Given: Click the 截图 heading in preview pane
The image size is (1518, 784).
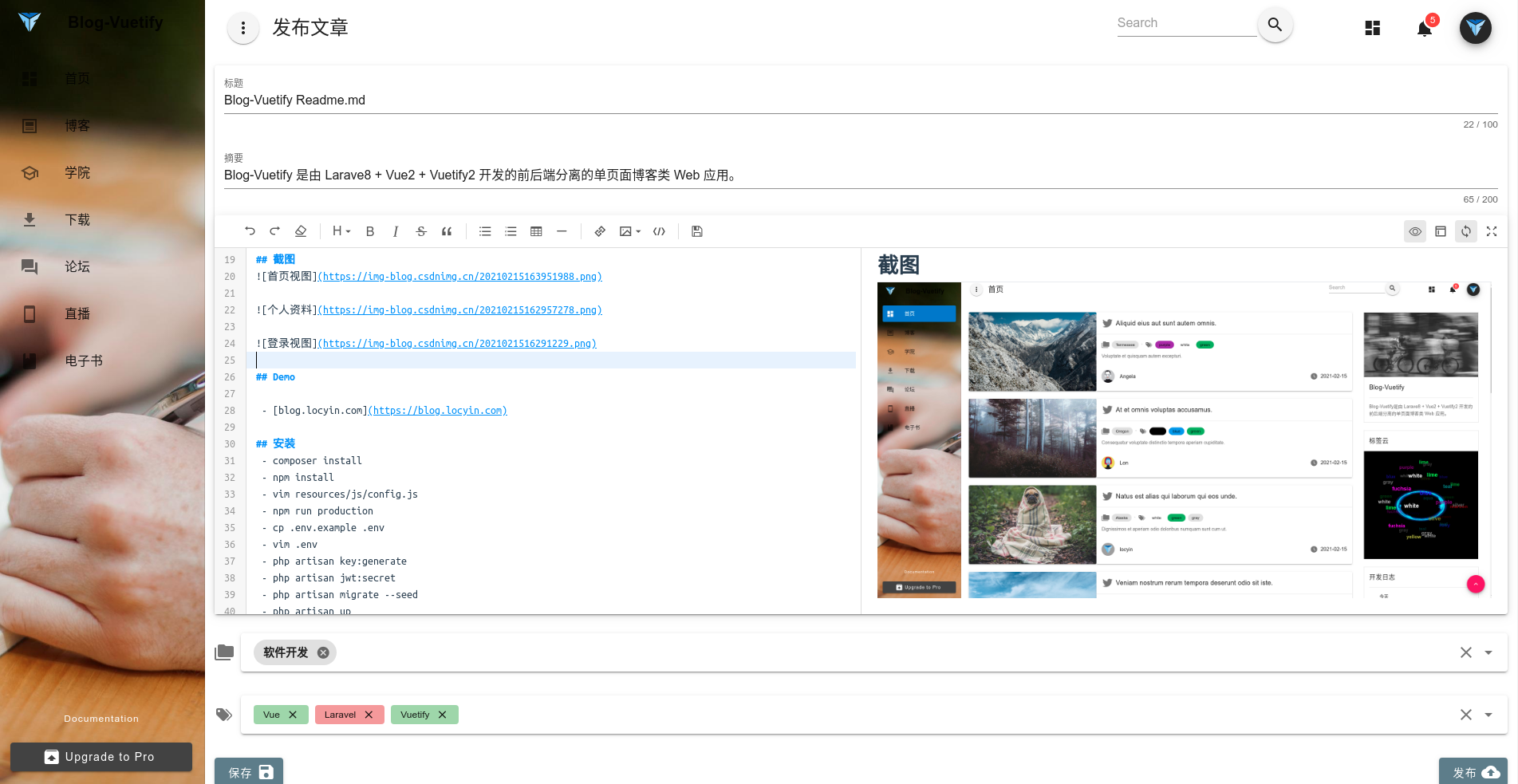Looking at the screenshot, I should point(899,265).
